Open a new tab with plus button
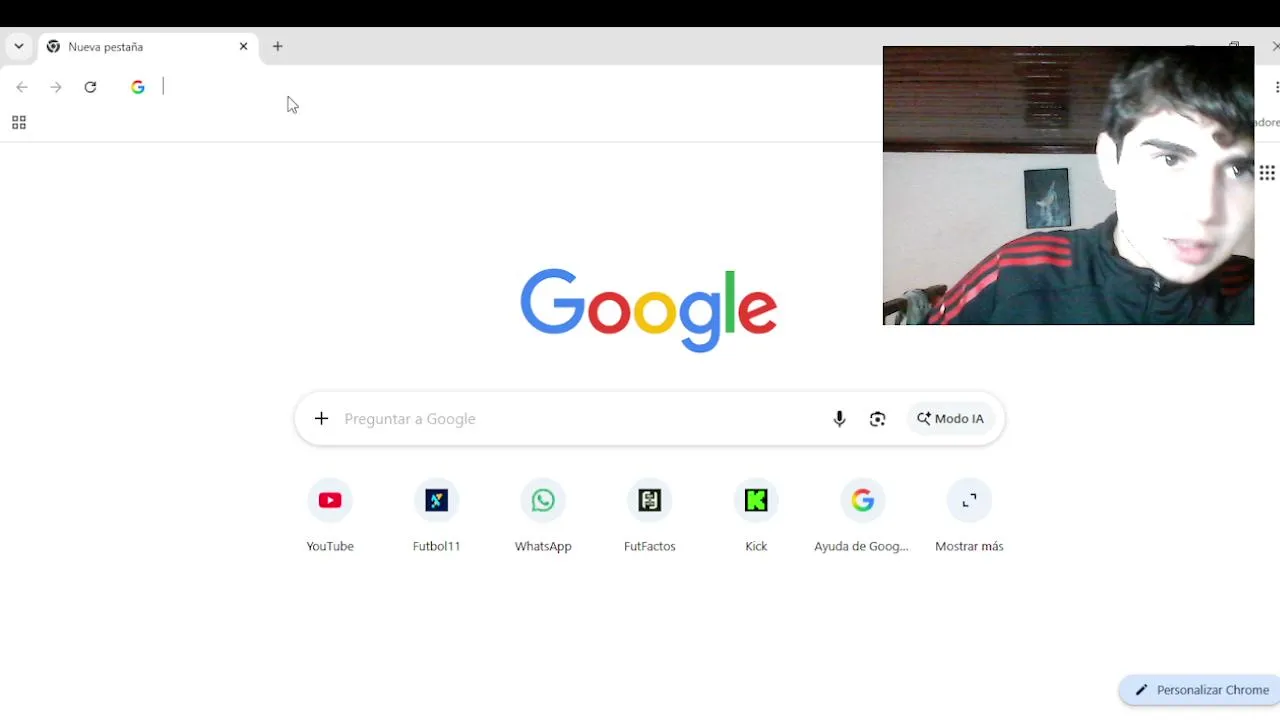Viewport: 1280px width, 720px height. click(x=278, y=46)
